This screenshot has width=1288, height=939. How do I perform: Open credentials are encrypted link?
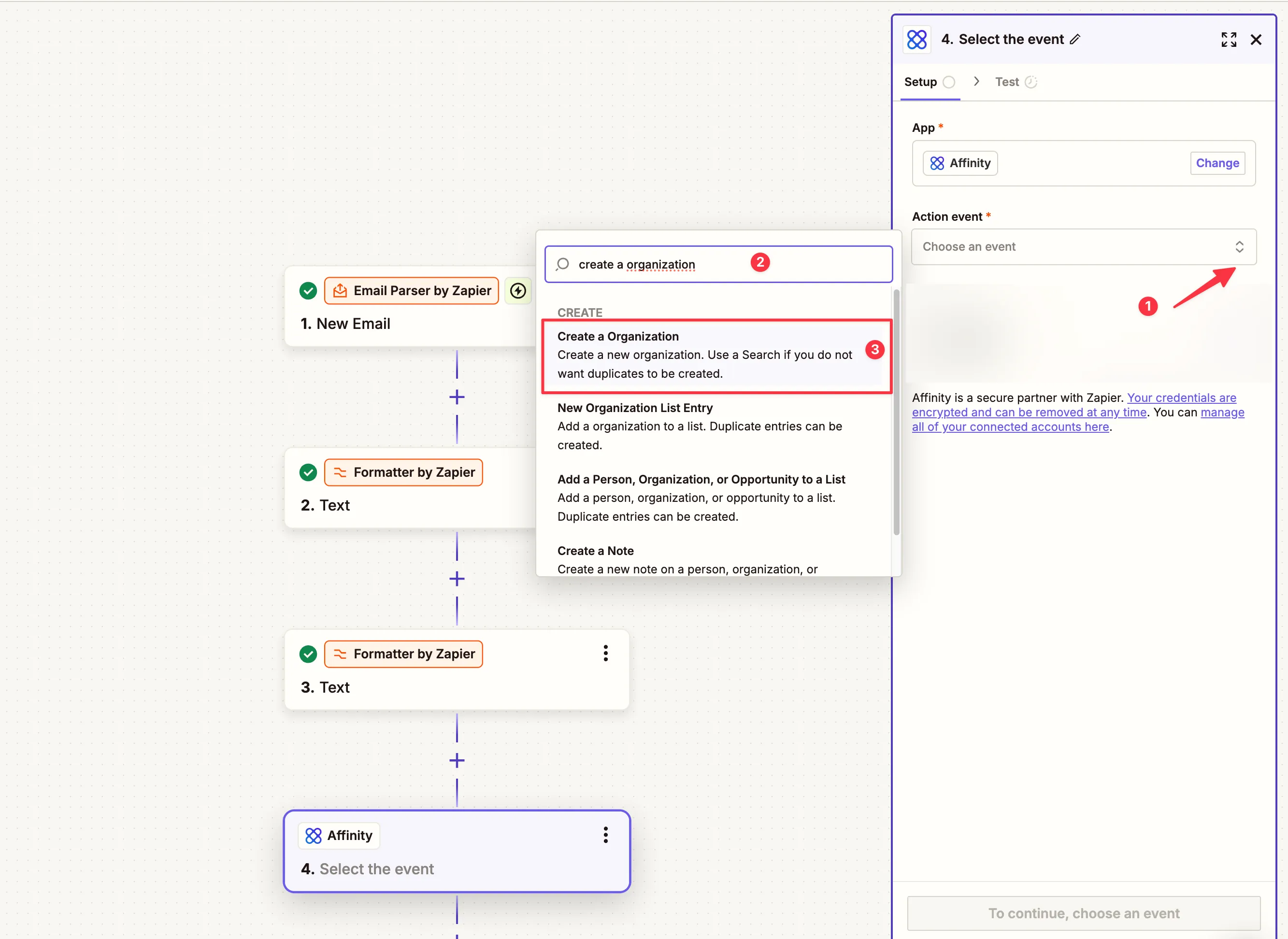pos(1073,405)
